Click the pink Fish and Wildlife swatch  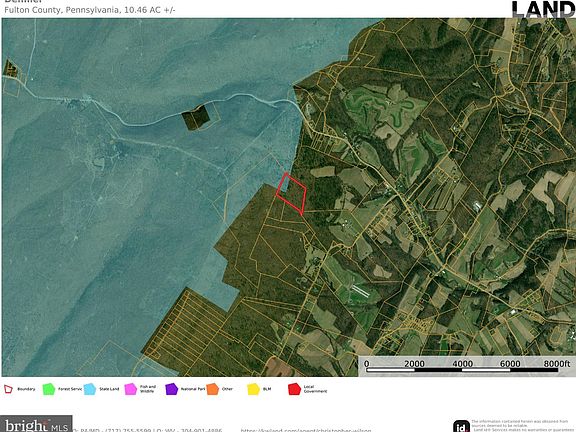[130, 389]
